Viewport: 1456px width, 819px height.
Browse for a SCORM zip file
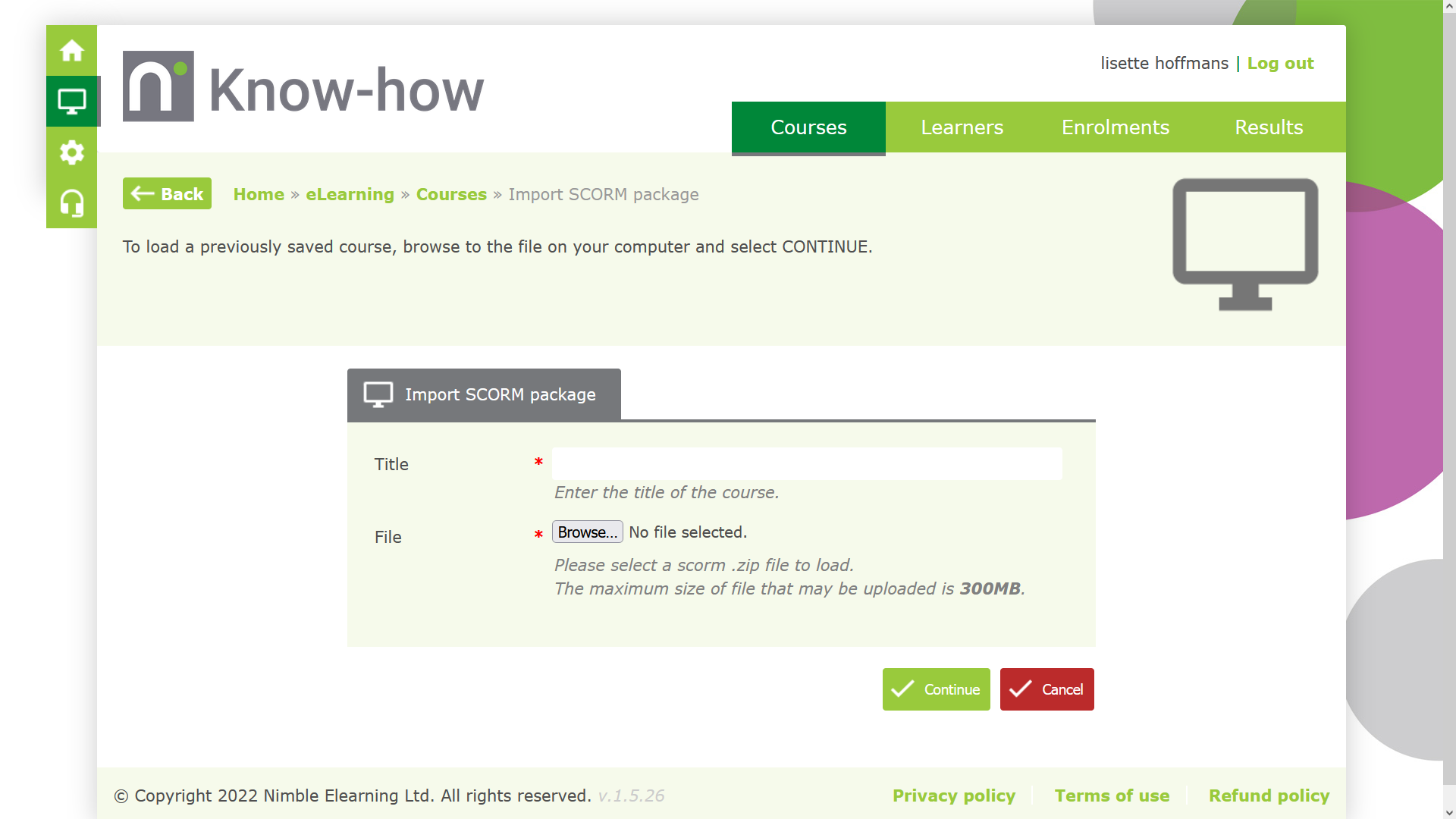coord(588,532)
